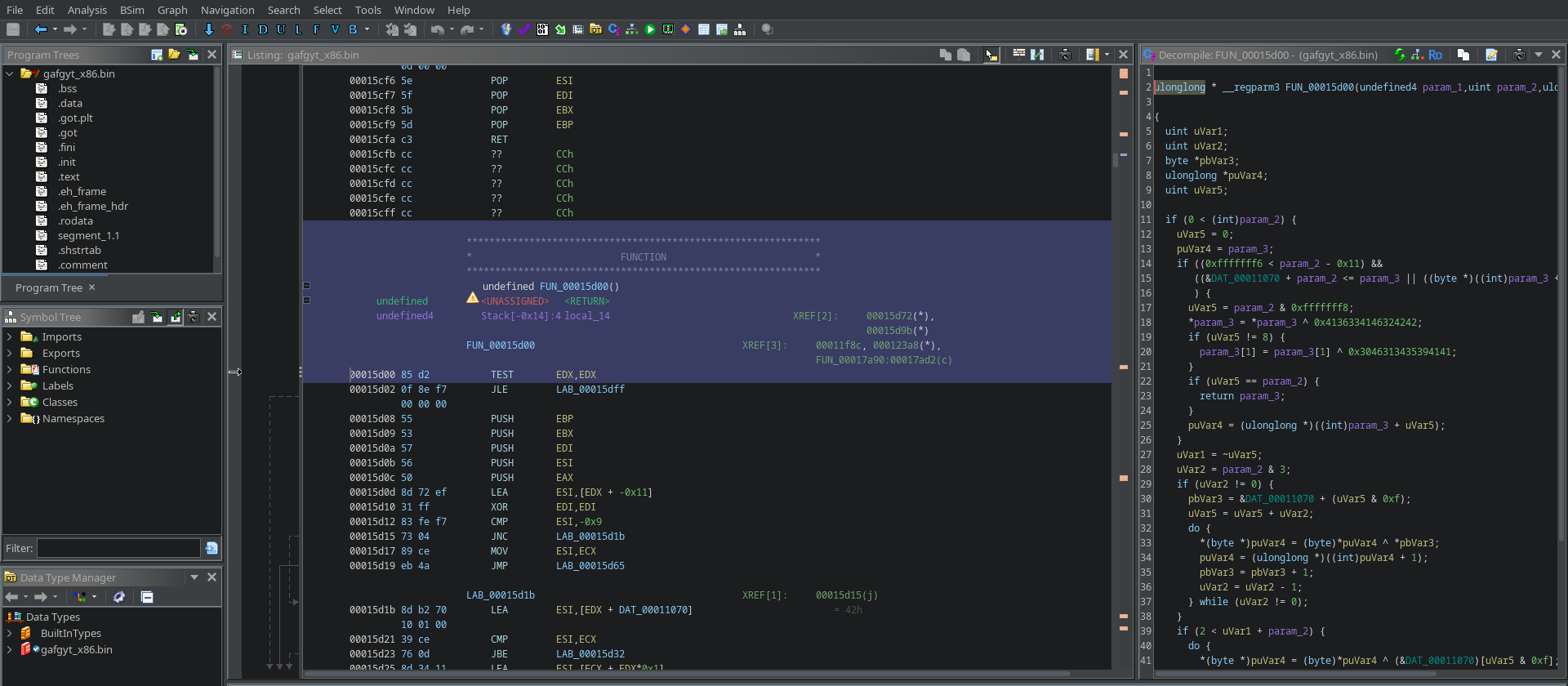This screenshot has width=1568, height=686.
Task: Open the forward navigation history dropdown
Action: pos(84,29)
